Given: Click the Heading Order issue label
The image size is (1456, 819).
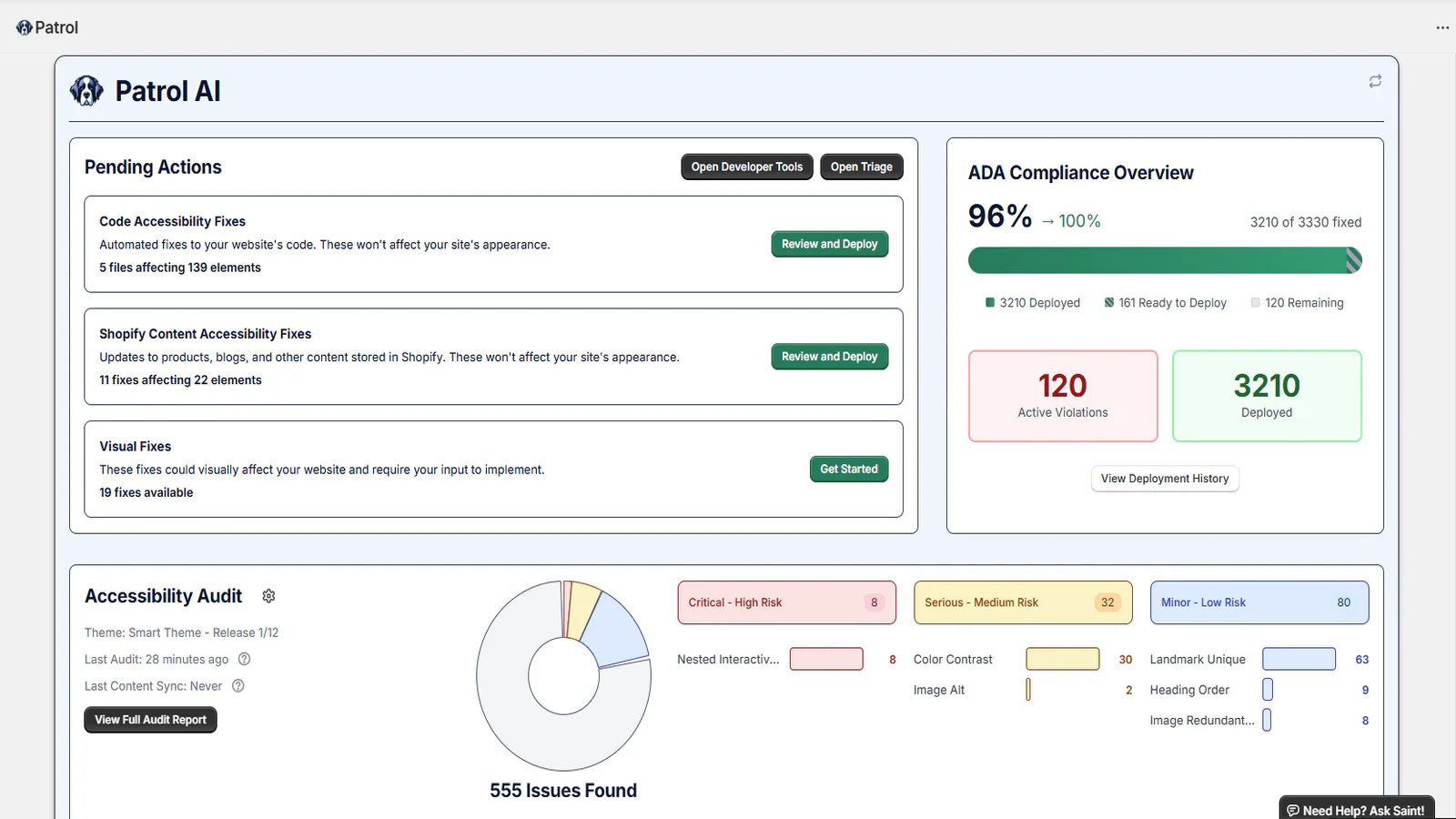Looking at the screenshot, I should (1189, 691).
